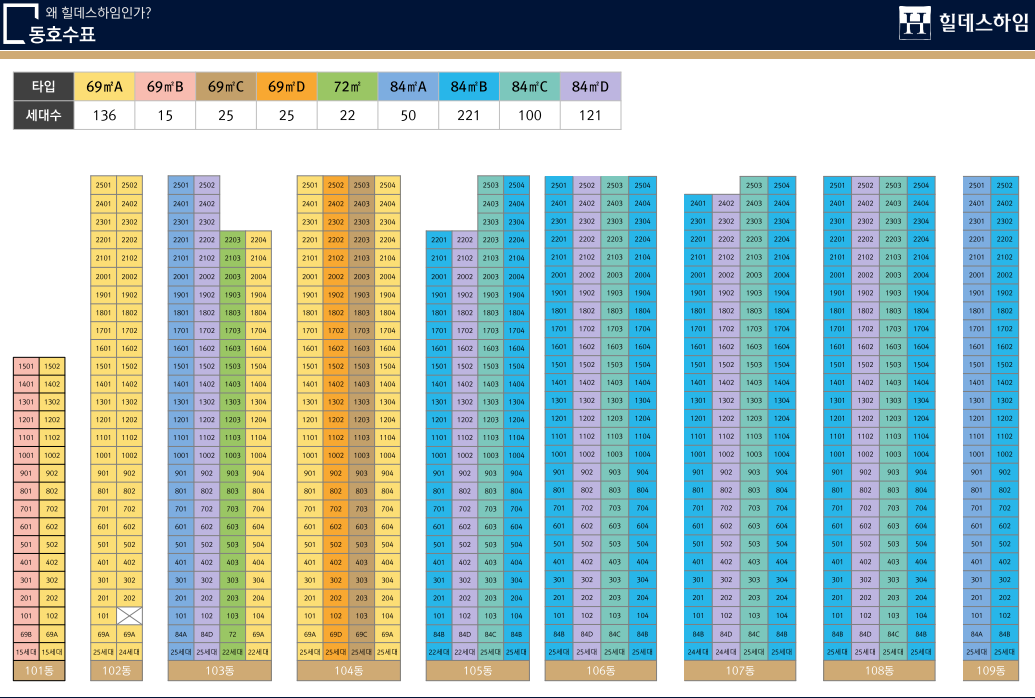The width and height of the screenshot is (1035, 698).
Task: Click the Hillstate Heim logo icon
Action: (915, 23)
